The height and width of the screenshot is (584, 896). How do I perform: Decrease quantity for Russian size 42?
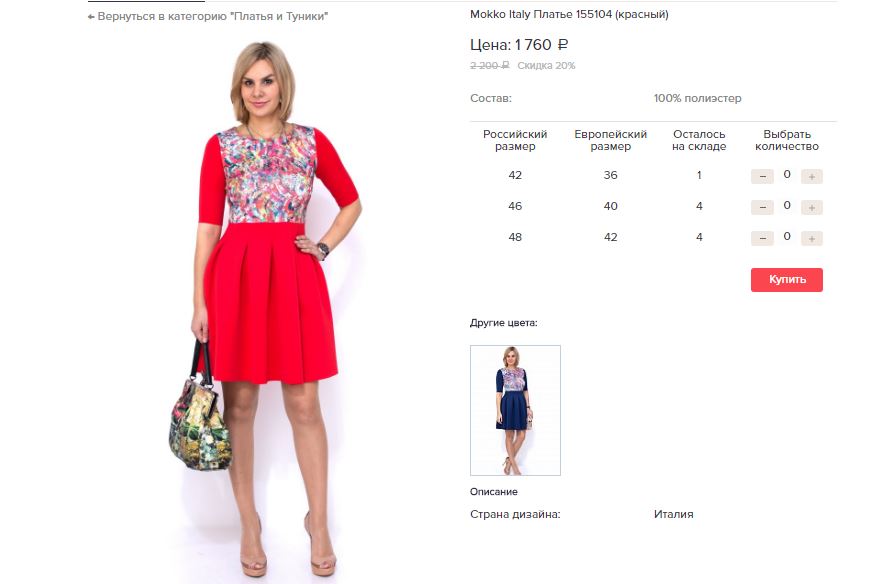tap(762, 176)
